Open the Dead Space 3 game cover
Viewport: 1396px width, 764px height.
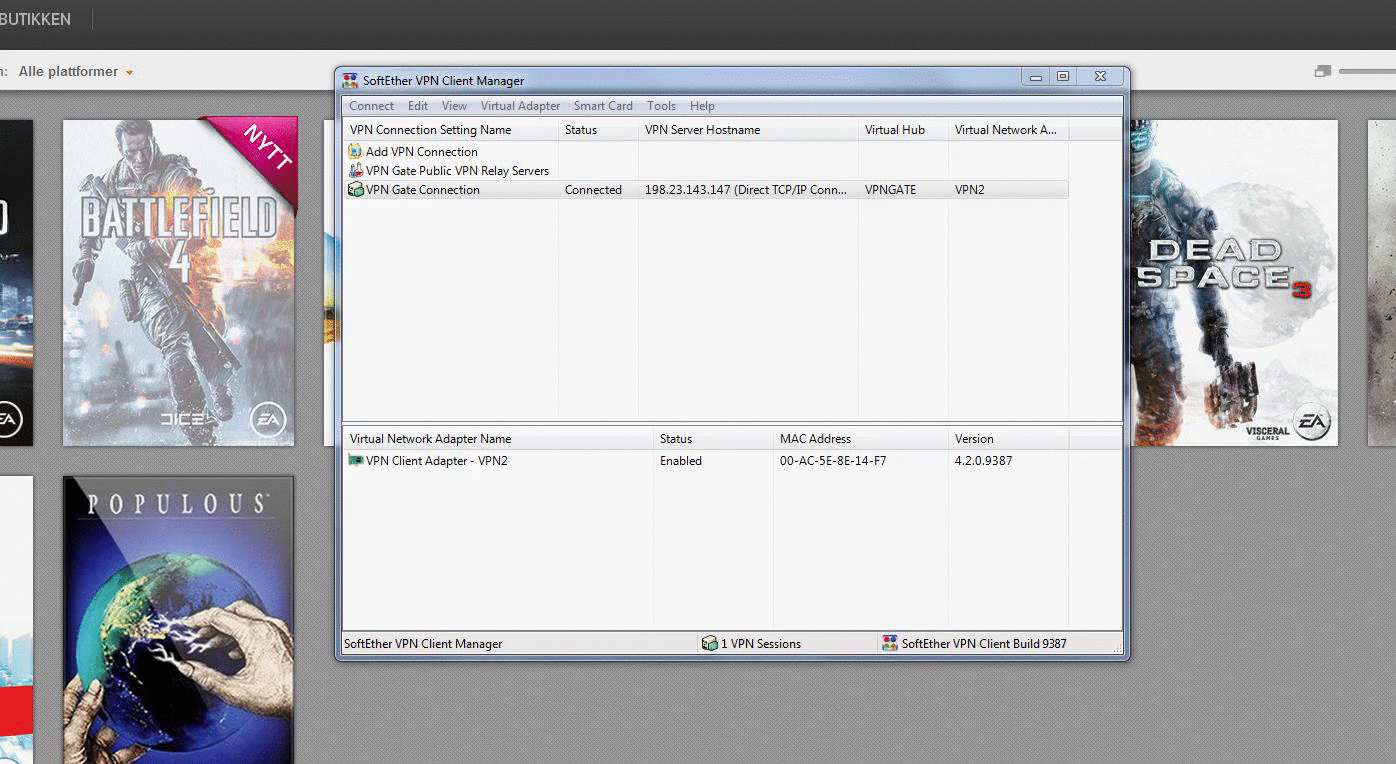tap(1234, 283)
